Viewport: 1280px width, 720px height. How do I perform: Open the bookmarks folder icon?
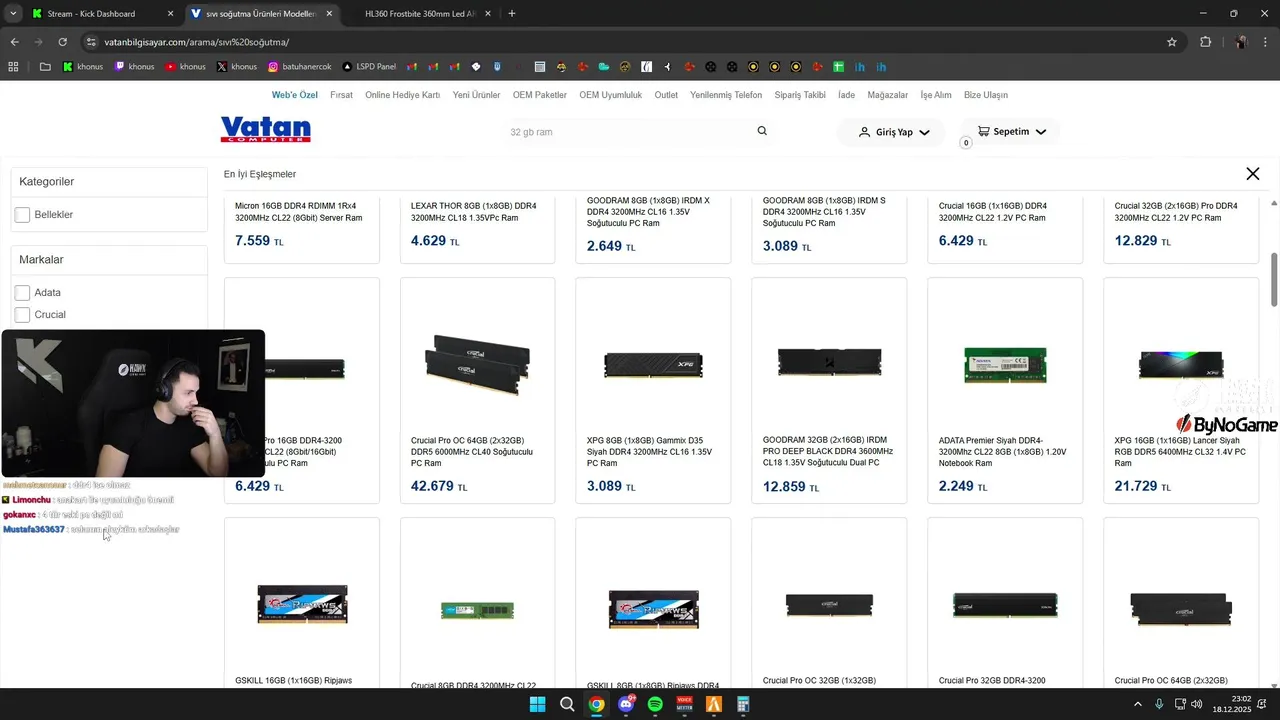[x=45, y=67]
